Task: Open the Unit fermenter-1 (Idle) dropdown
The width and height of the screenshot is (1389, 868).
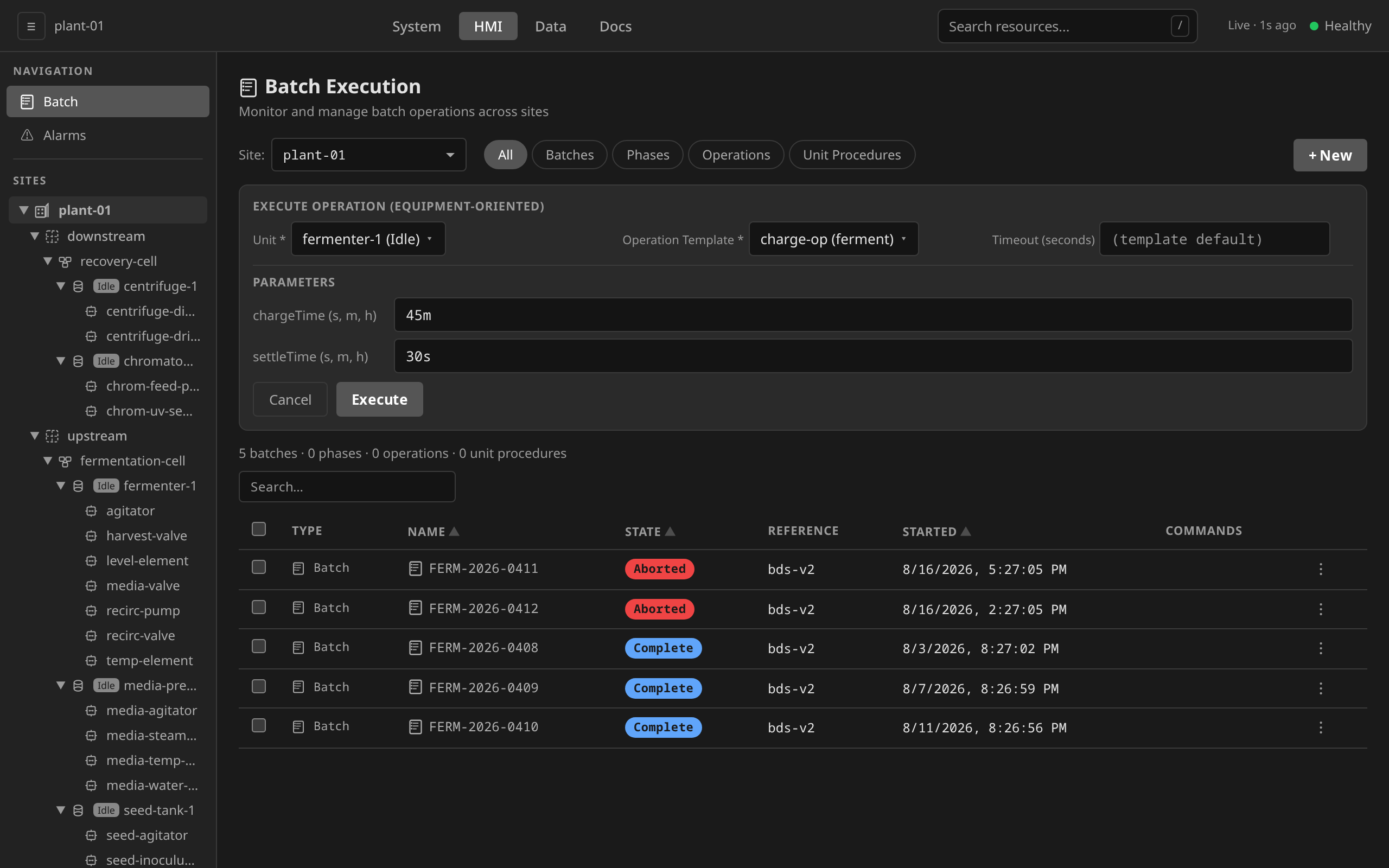Action: (368, 239)
